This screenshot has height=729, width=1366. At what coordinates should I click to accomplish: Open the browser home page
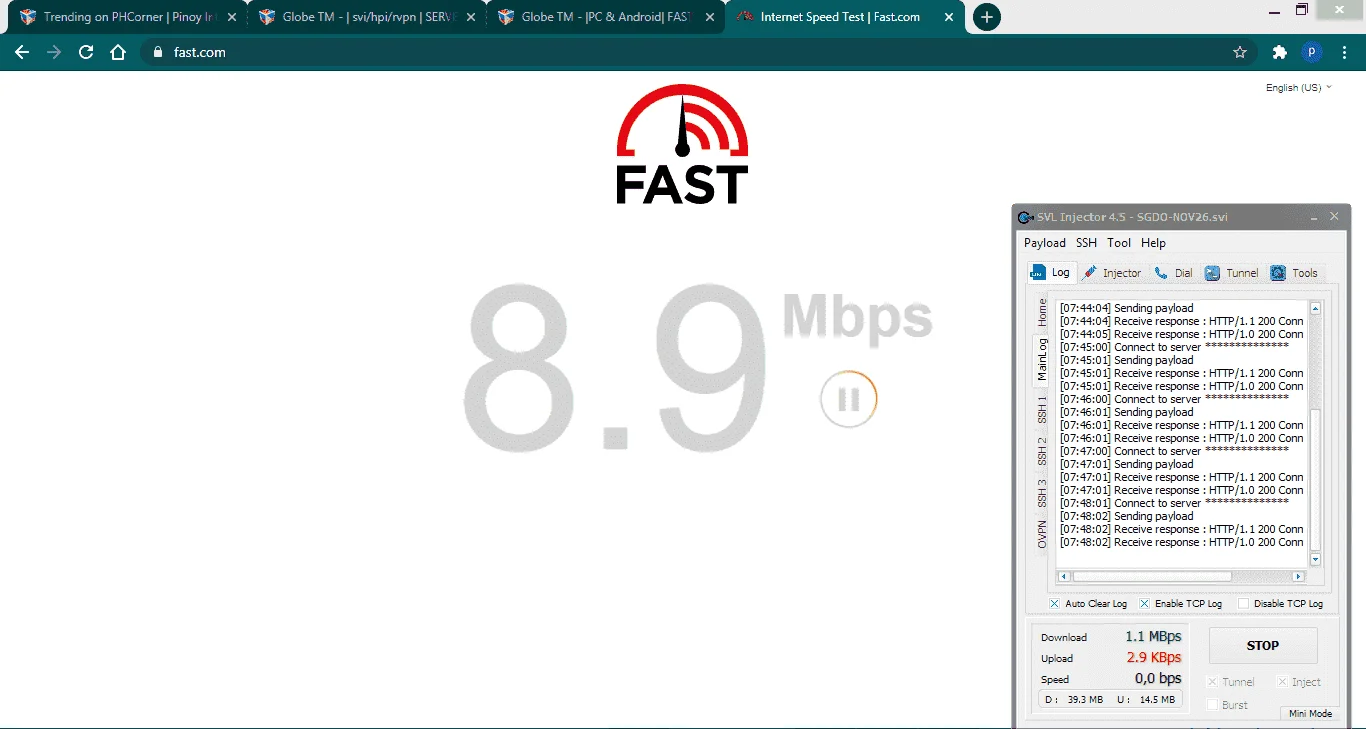pyautogui.click(x=118, y=52)
